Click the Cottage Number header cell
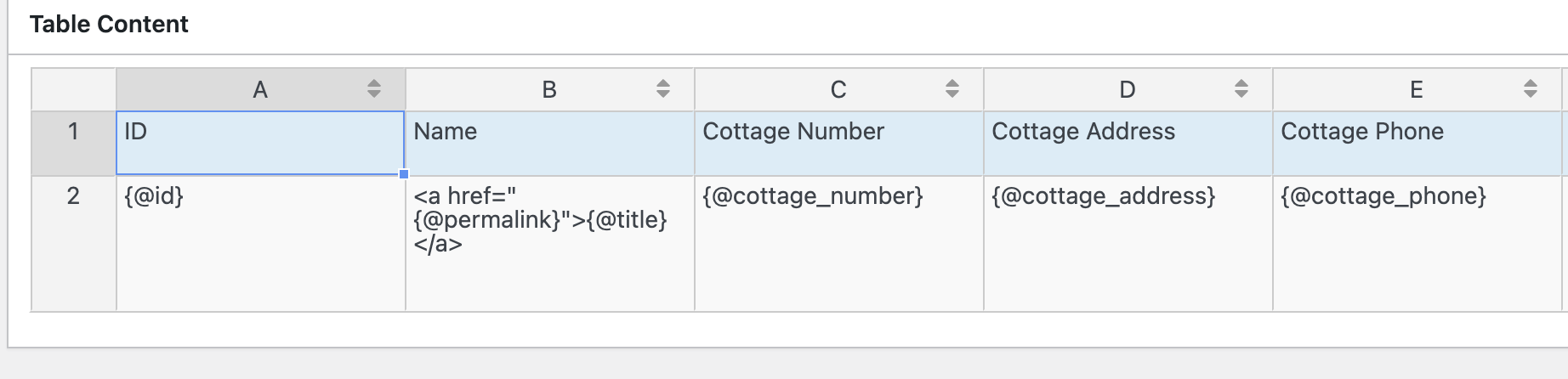 [838, 143]
